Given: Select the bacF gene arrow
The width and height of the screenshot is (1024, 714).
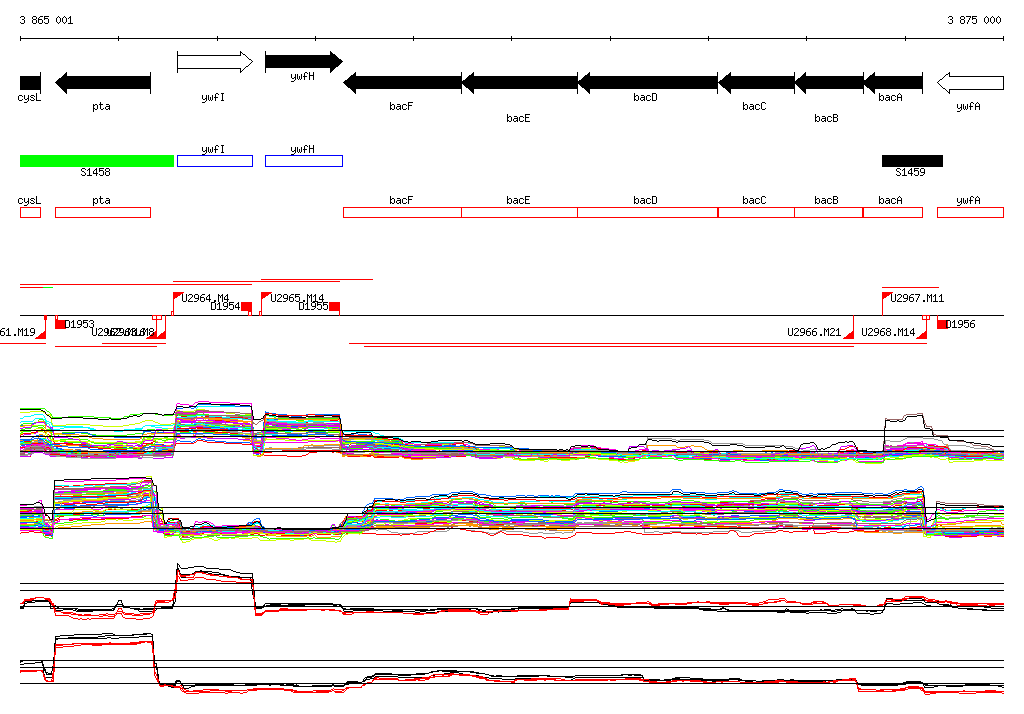Looking at the screenshot, I should coord(402,83).
